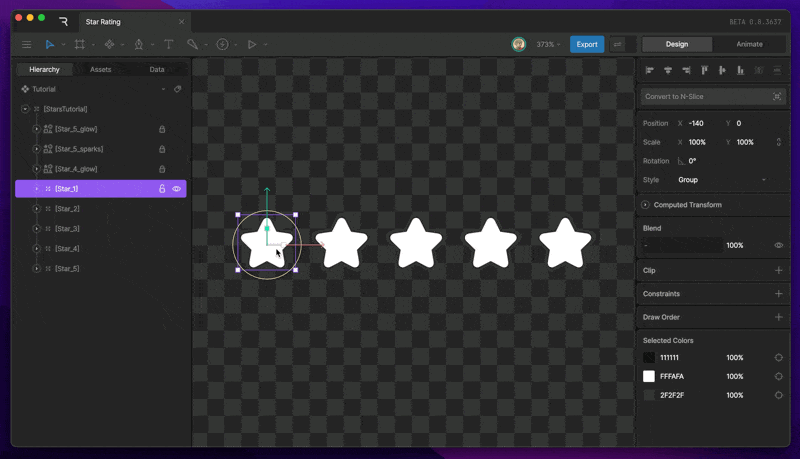Expand the Star_2 node
The height and width of the screenshot is (459, 800).
tap(36, 209)
